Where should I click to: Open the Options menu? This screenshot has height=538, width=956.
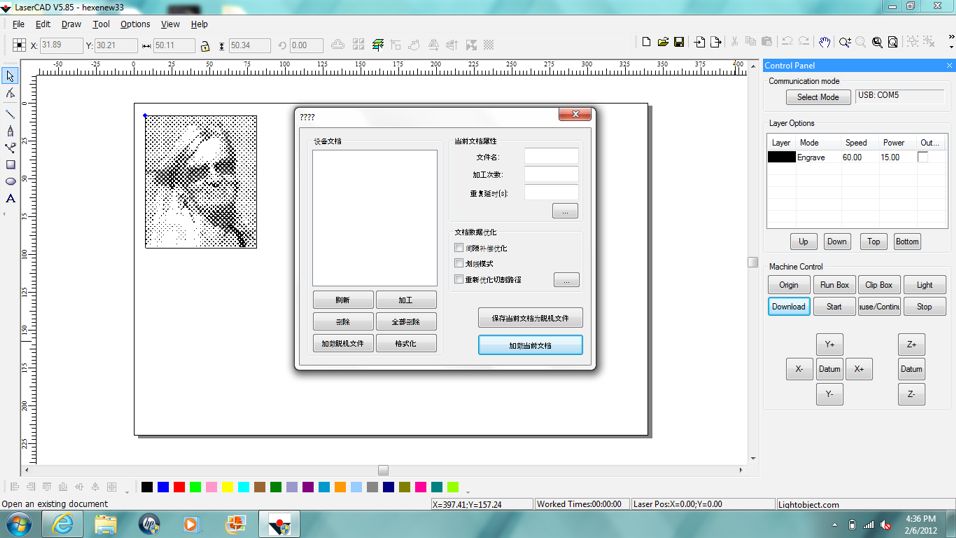pos(135,24)
